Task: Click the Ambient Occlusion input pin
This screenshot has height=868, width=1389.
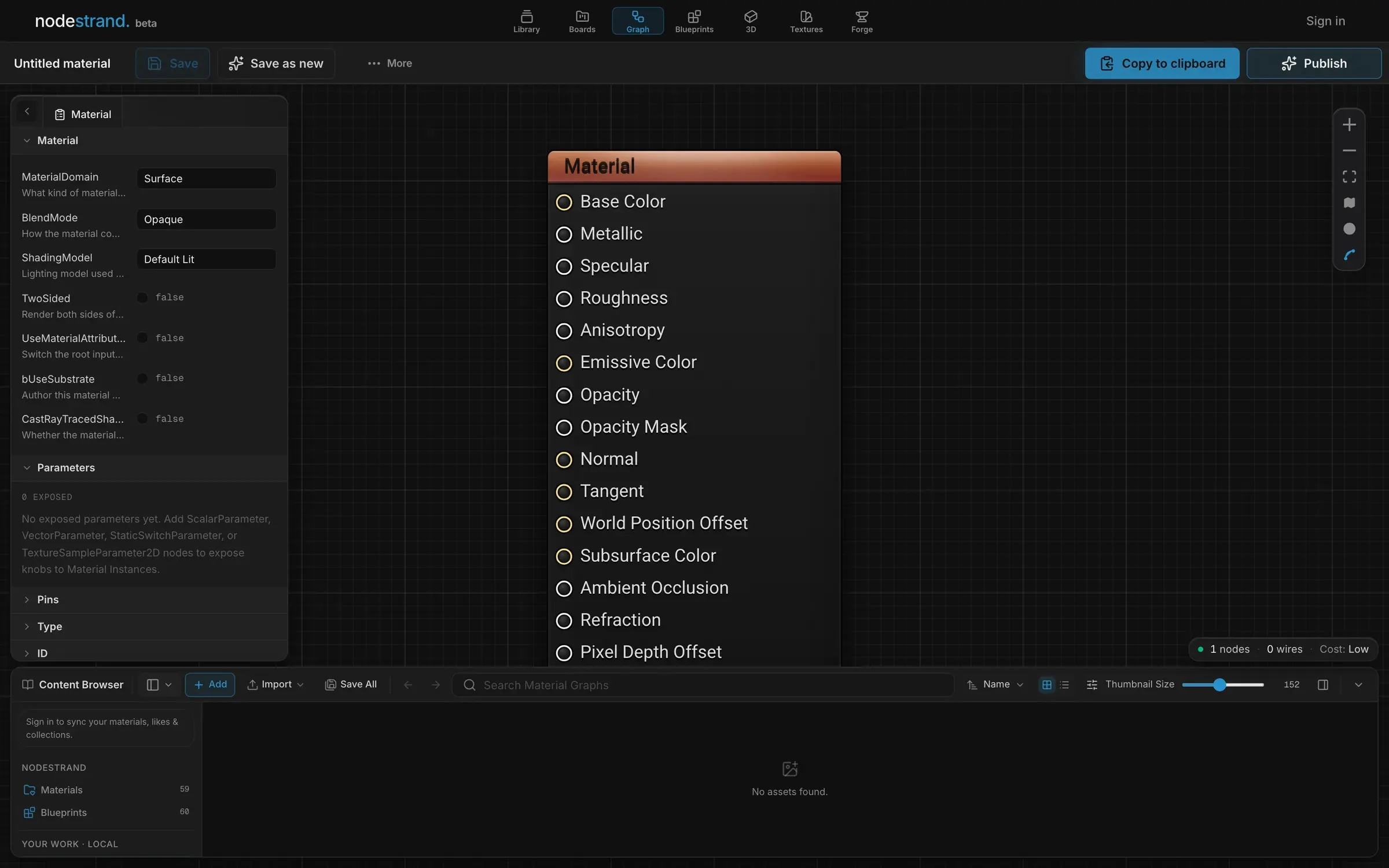Action: 564,589
